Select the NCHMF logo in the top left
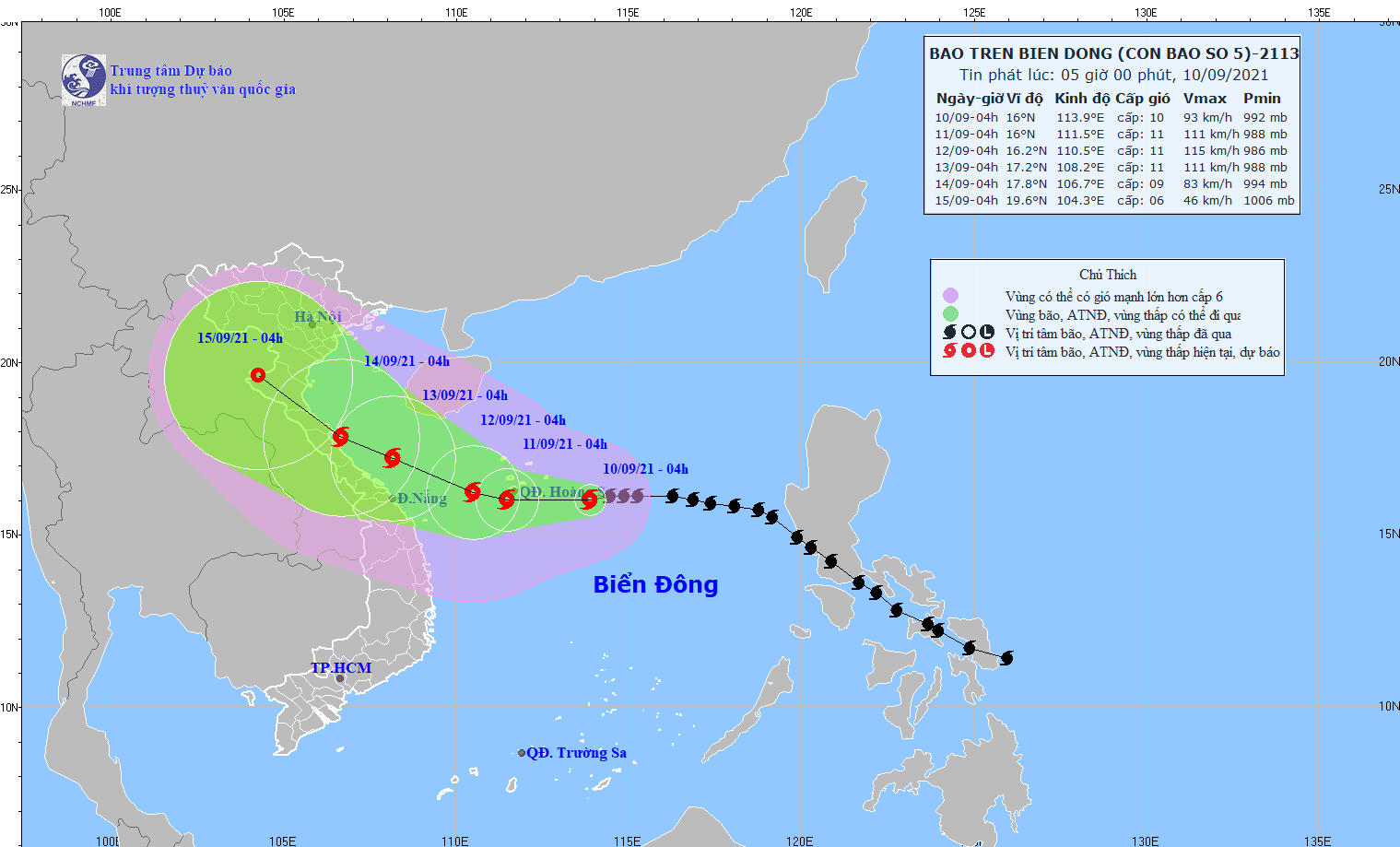The height and width of the screenshot is (847, 1400). tap(81, 78)
